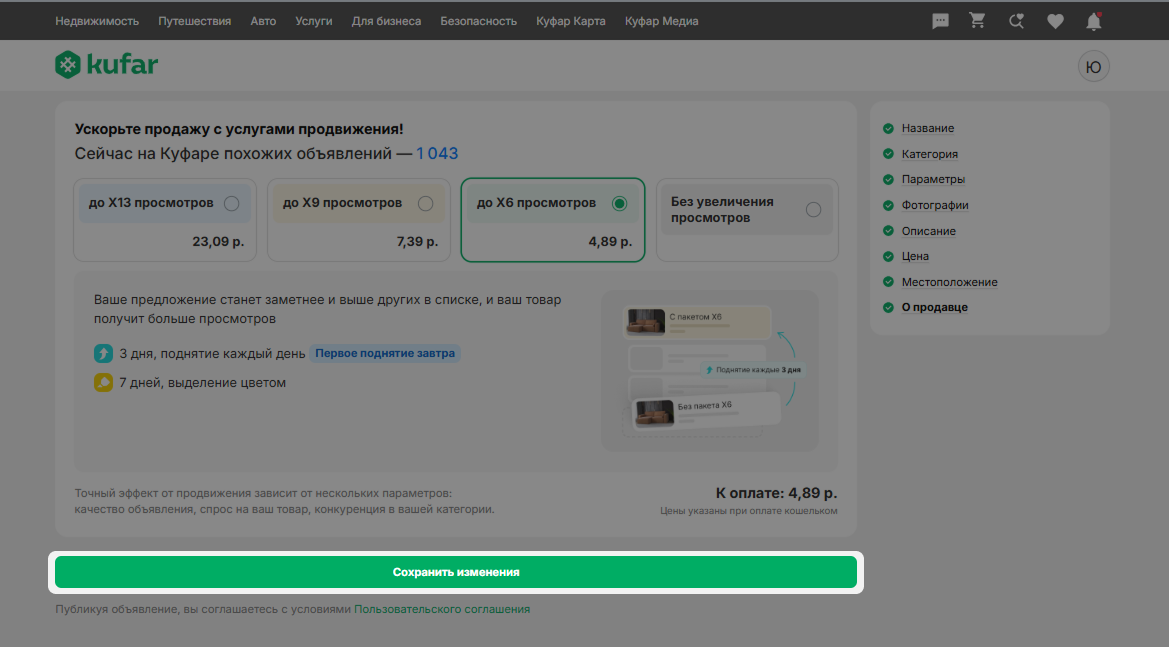Screen dimensions: 1169x647
Task: Click the 7,39 р. price
Action: click(x=418, y=242)
